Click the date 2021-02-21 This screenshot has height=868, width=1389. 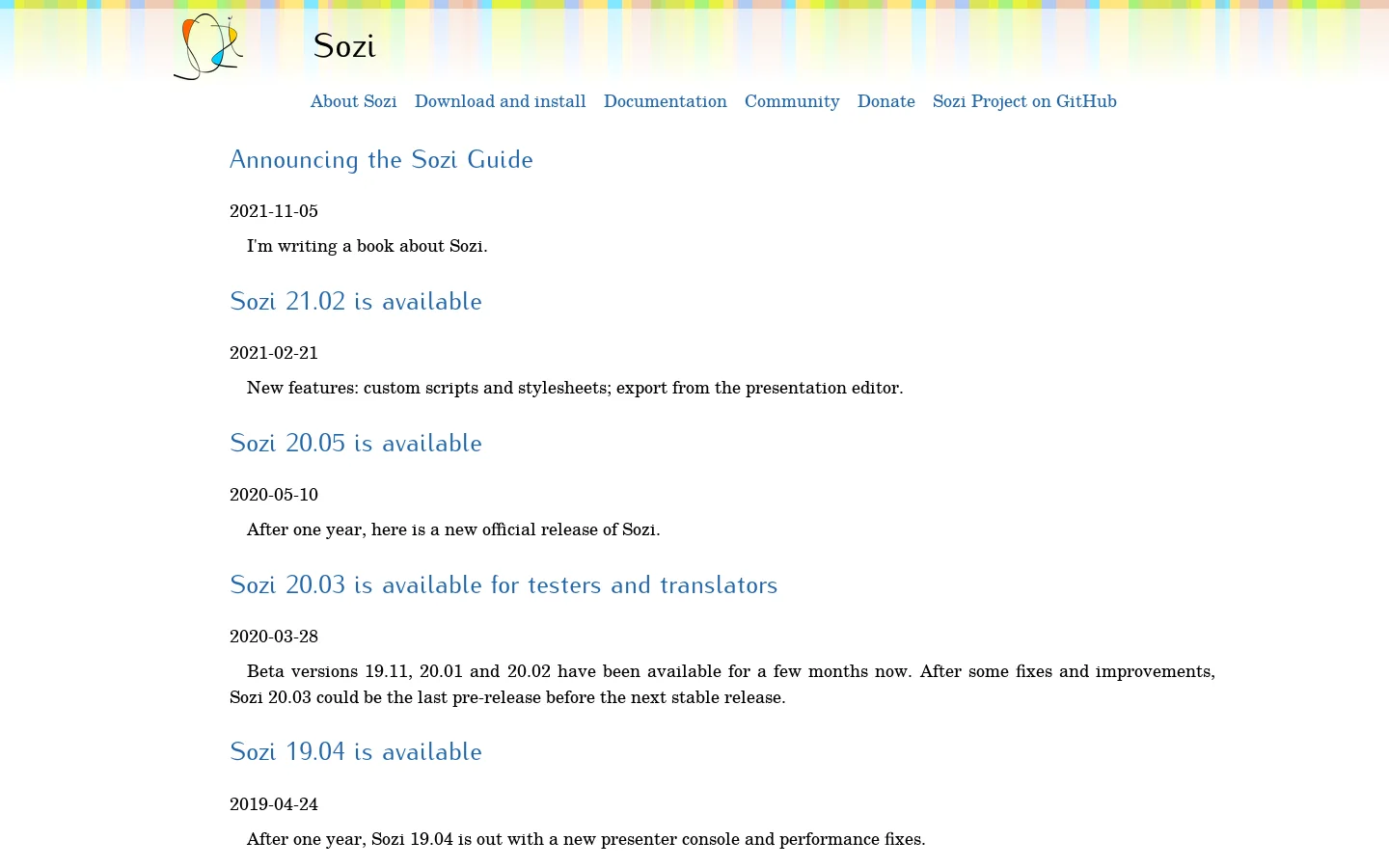pos(274,353)
